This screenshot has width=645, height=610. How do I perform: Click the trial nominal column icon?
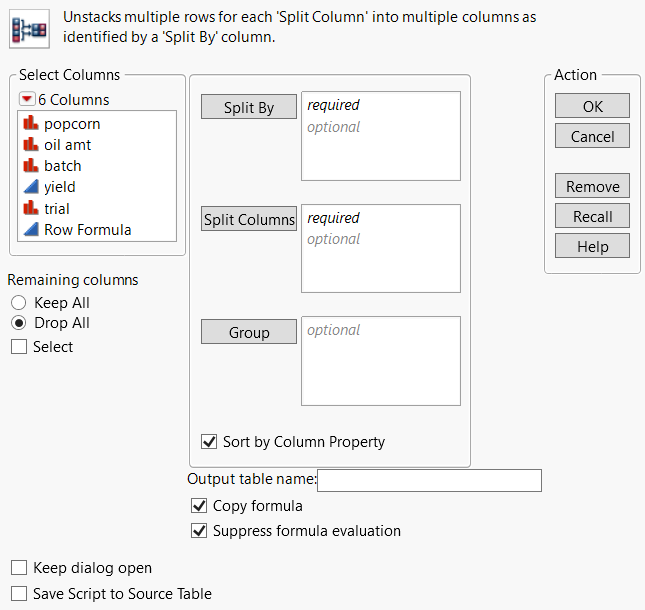(29, 209)
